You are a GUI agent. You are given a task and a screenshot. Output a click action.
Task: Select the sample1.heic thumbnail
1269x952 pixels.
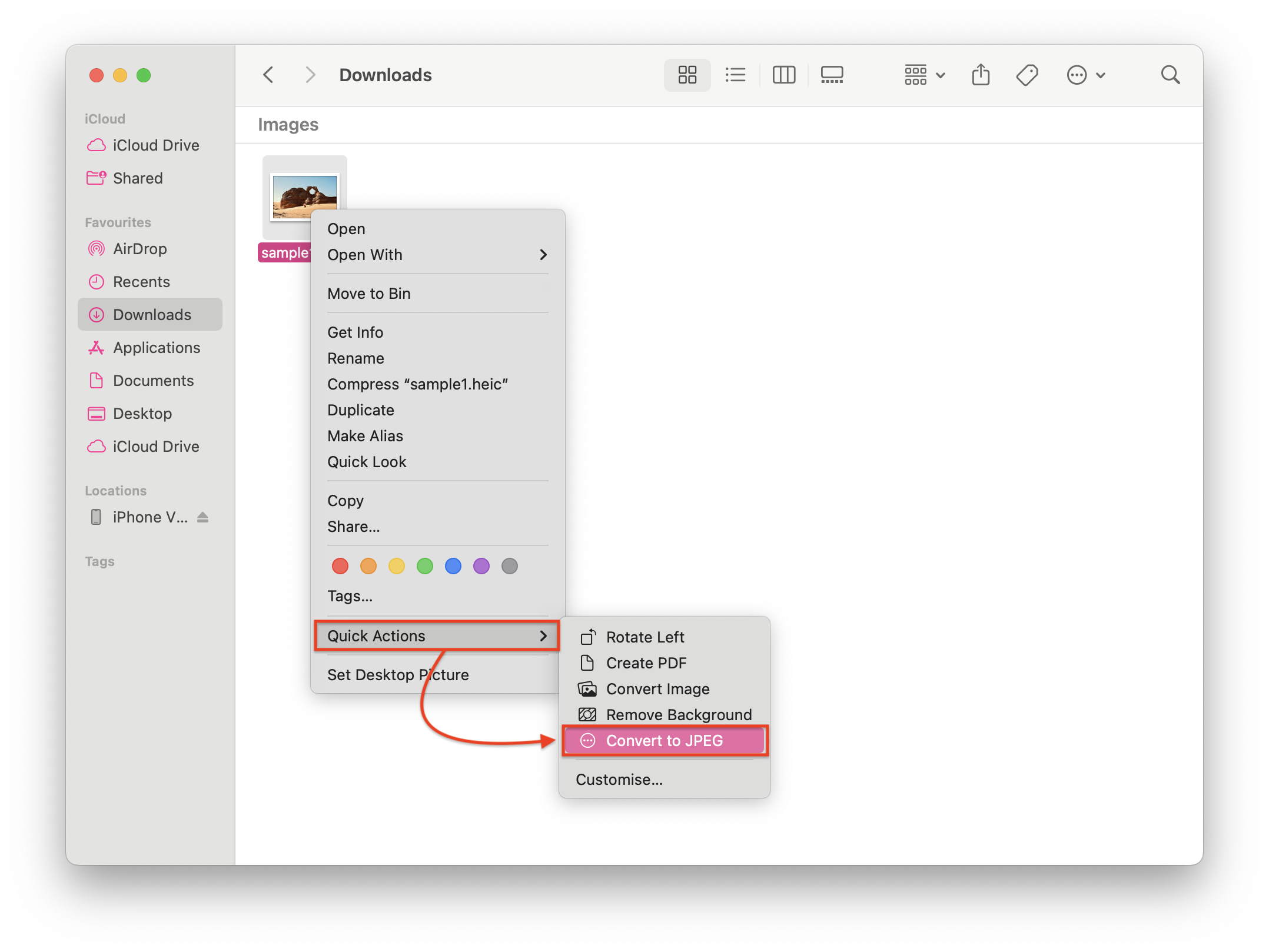[x=304, y=197]
